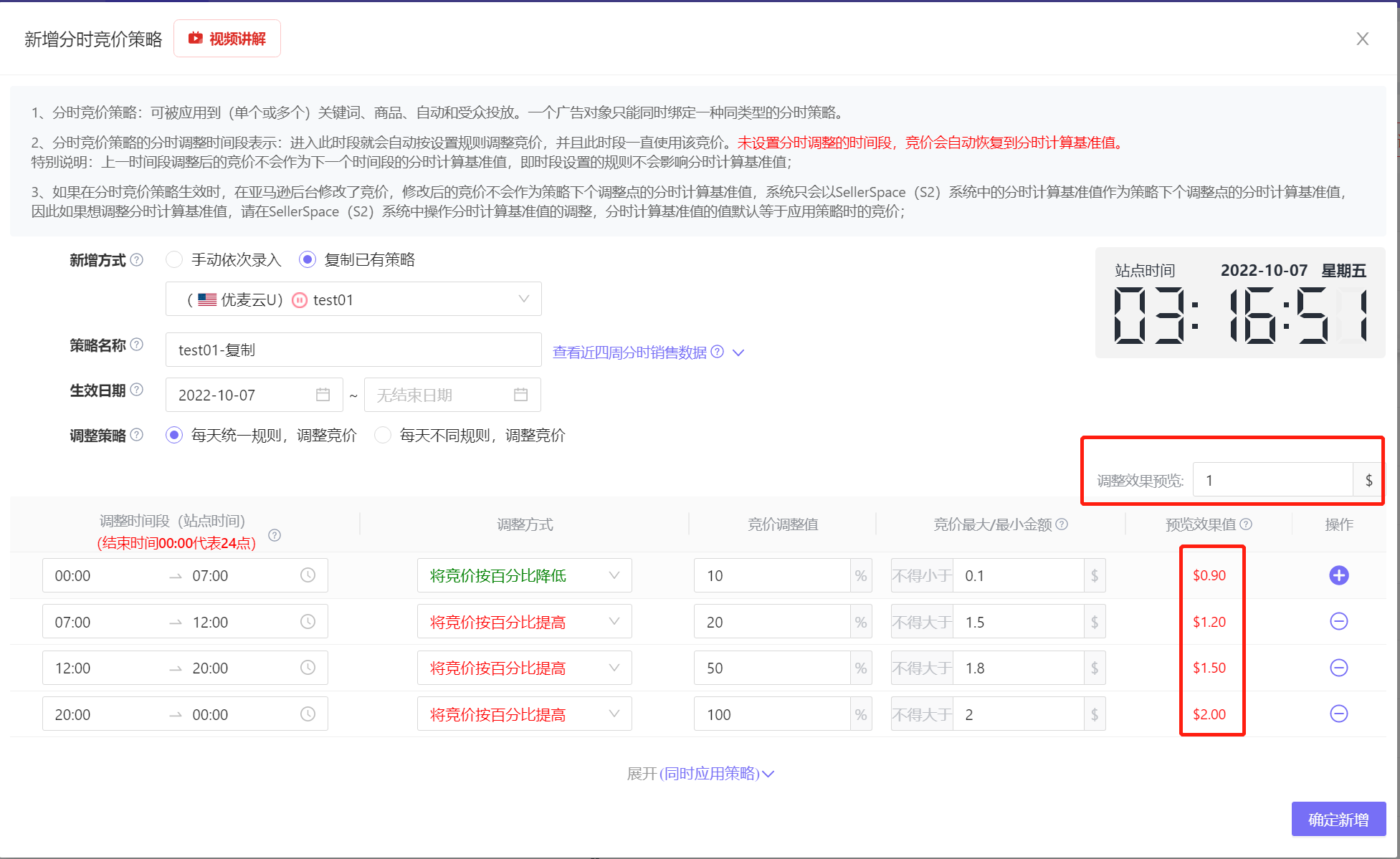Viewport: 1400px width, 859px height.
Task: Select the 复制已有策略 radio button
Action: point(307,259)
